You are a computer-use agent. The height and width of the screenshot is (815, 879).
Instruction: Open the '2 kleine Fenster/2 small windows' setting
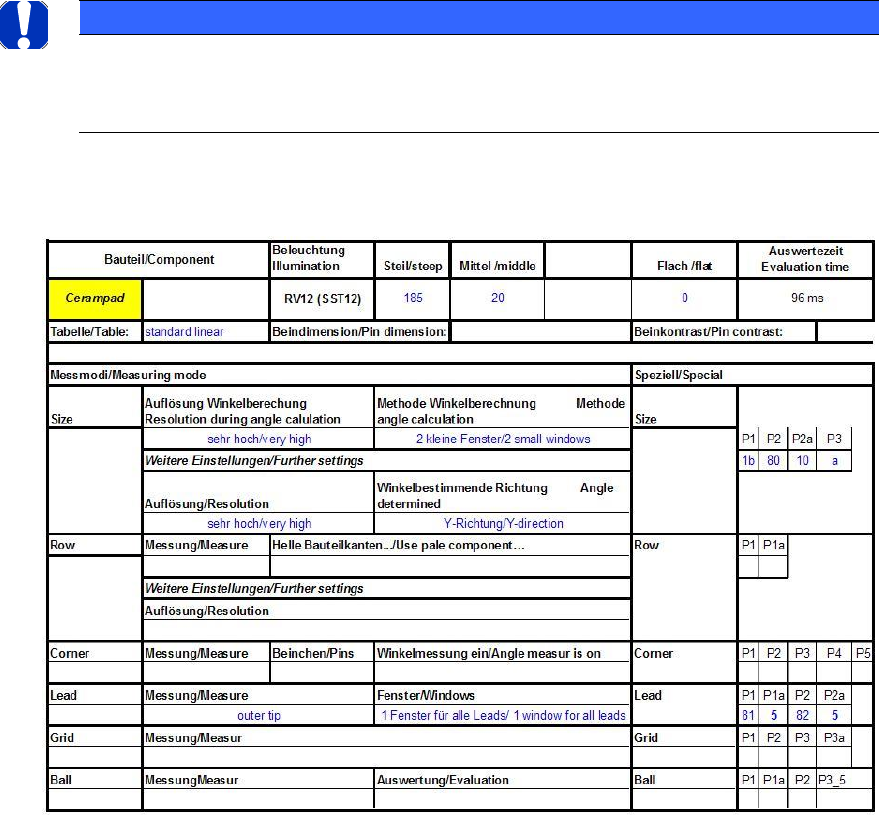[502, 438]
